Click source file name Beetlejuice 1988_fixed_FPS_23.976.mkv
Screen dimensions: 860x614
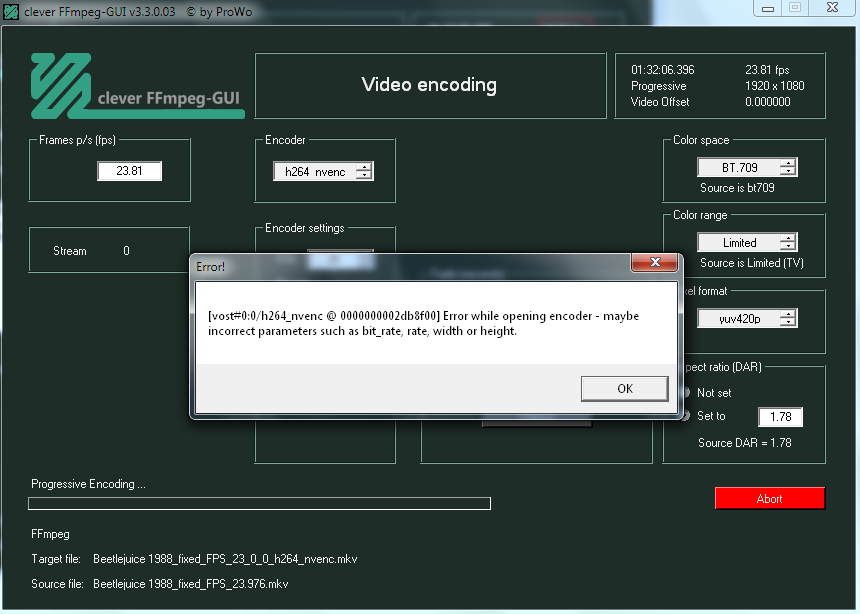tap(190, 584)
